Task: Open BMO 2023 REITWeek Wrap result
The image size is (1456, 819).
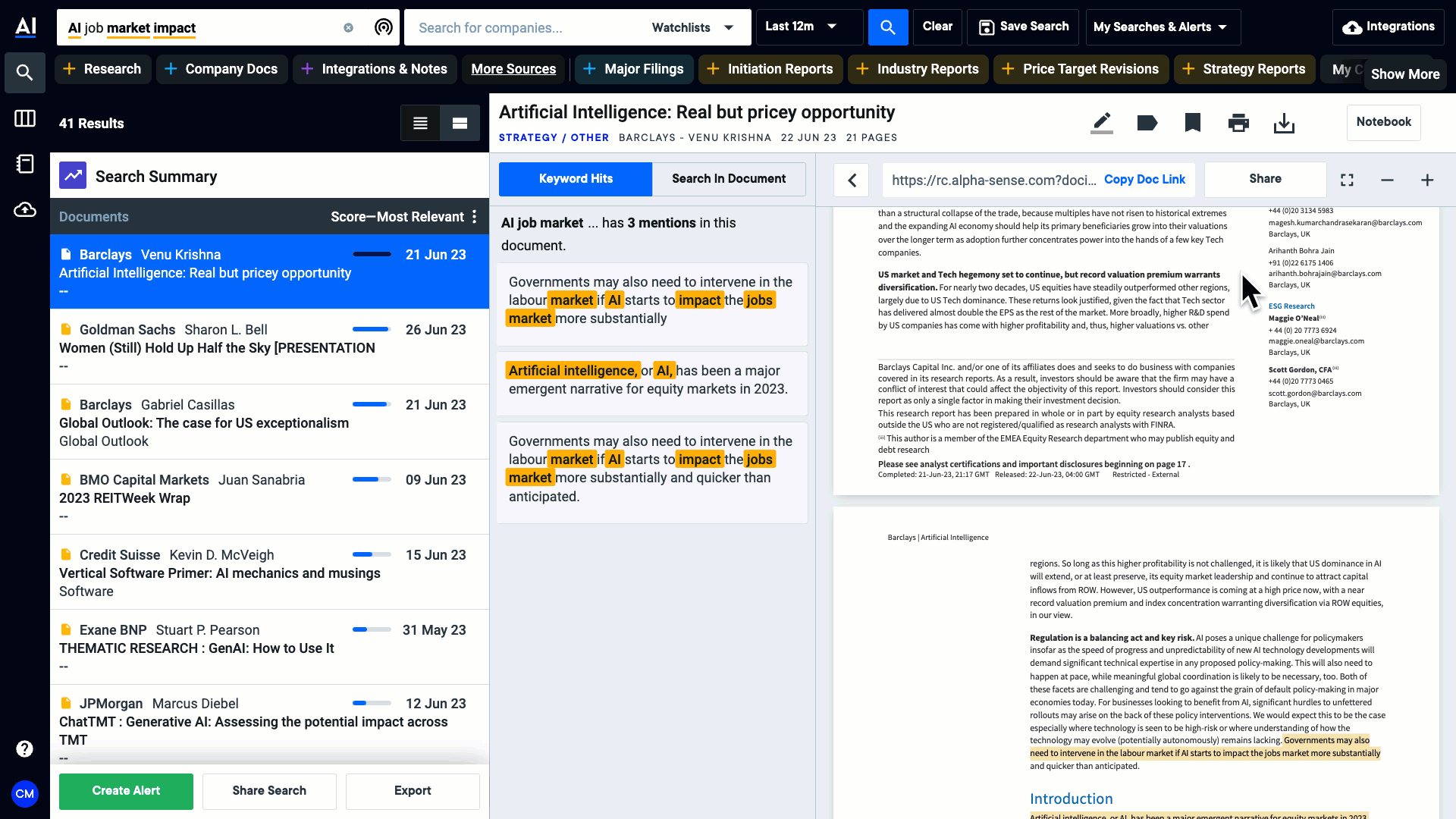Action: (x=269, y=497)
